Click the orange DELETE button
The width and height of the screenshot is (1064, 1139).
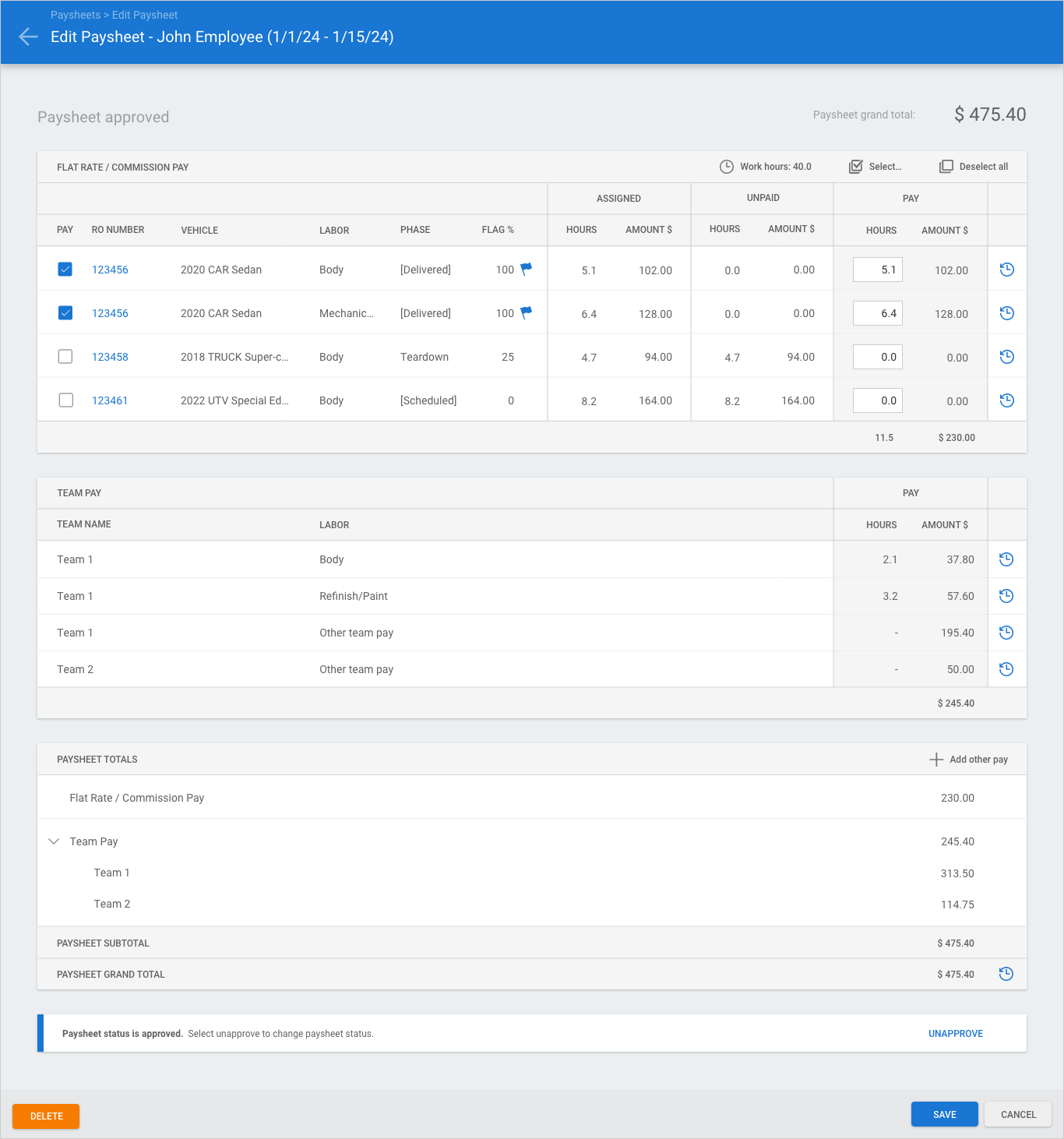click(46, 1116)
